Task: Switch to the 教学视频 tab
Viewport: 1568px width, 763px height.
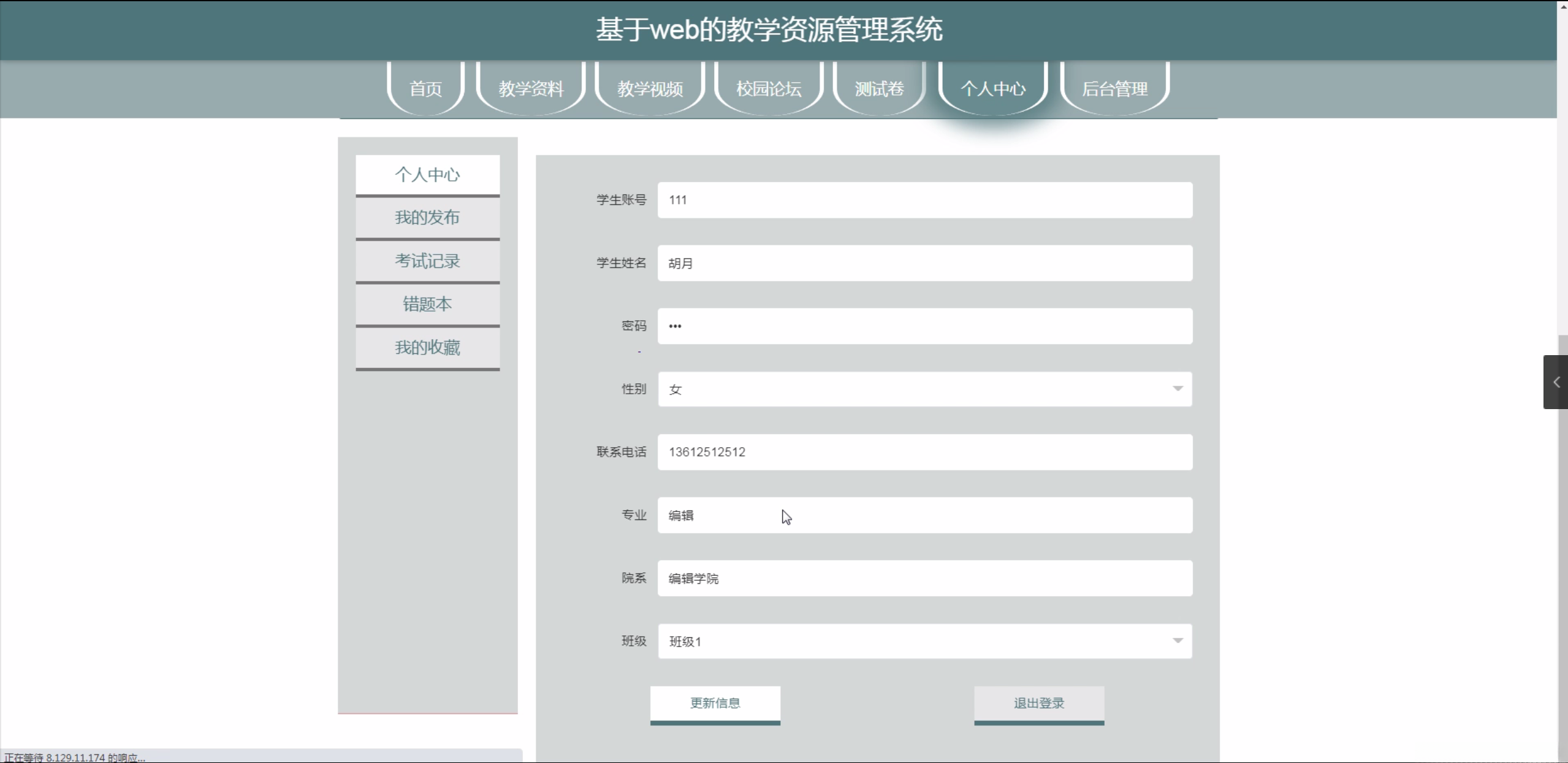Action: tap(650, 89)
